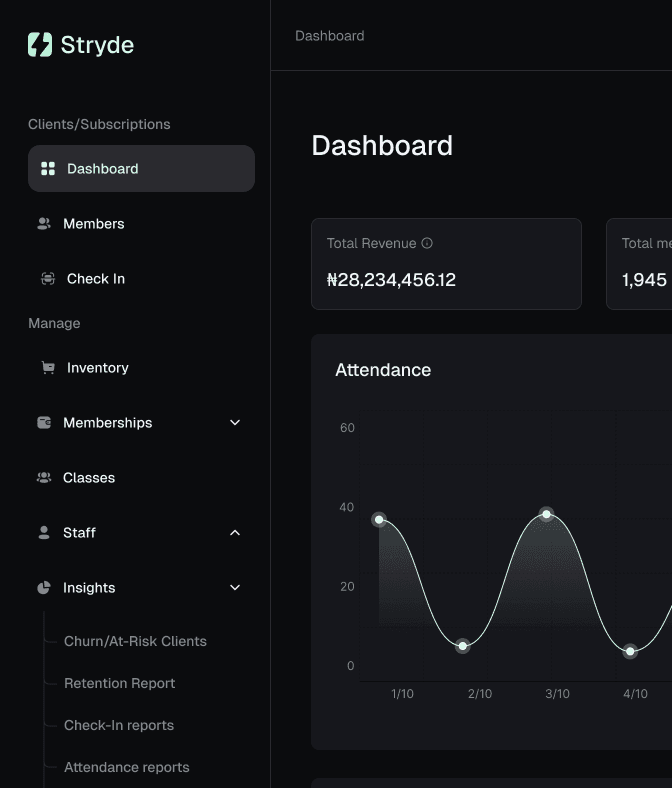
Task: Open the Dashboard sidebar item
Action: click(x=141, y=168)
